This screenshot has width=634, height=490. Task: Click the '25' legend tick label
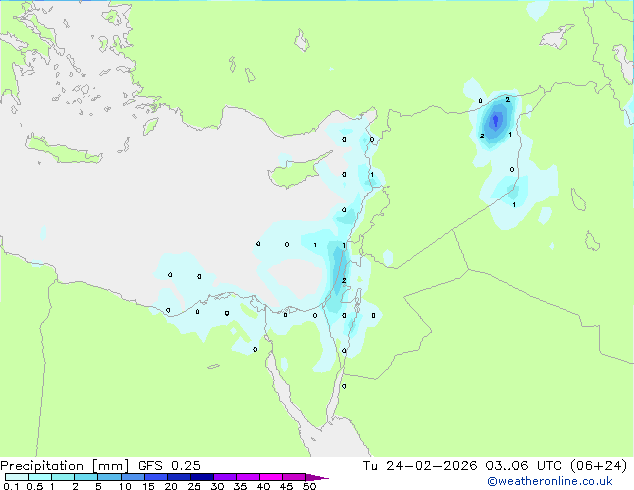[194, 486]
